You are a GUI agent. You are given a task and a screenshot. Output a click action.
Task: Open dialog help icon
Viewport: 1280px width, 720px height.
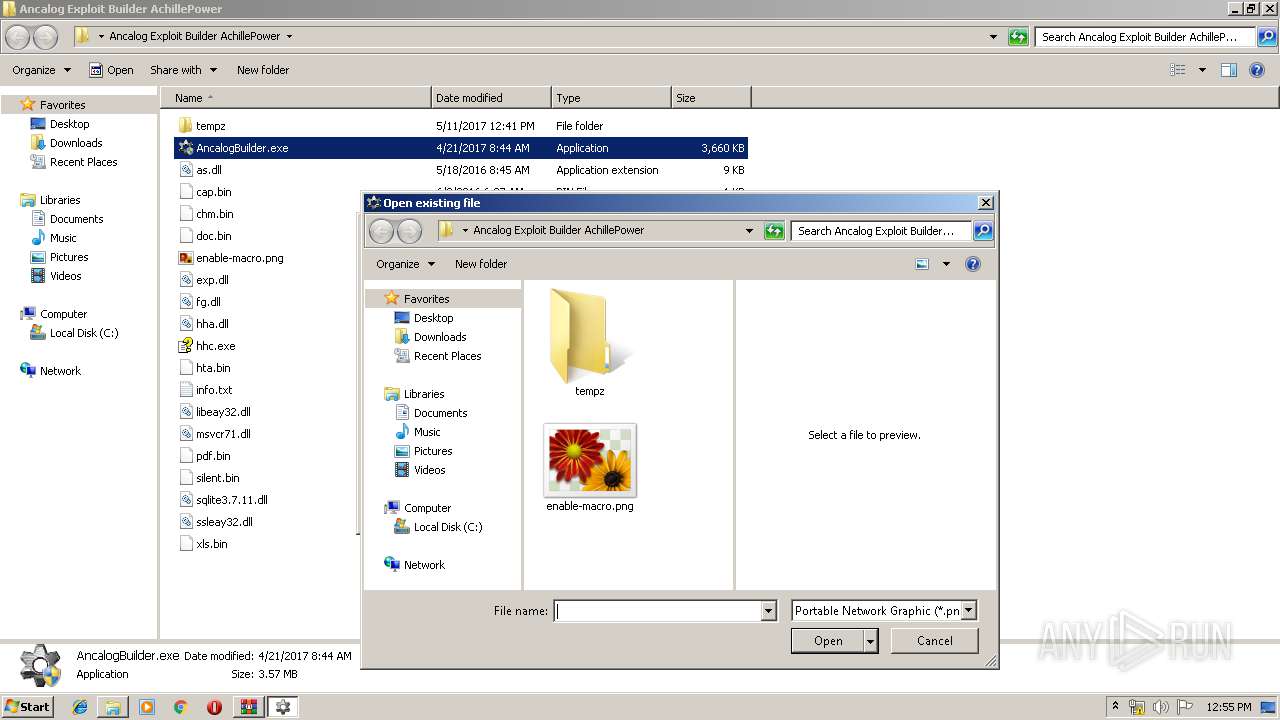(x=973, y=264)
